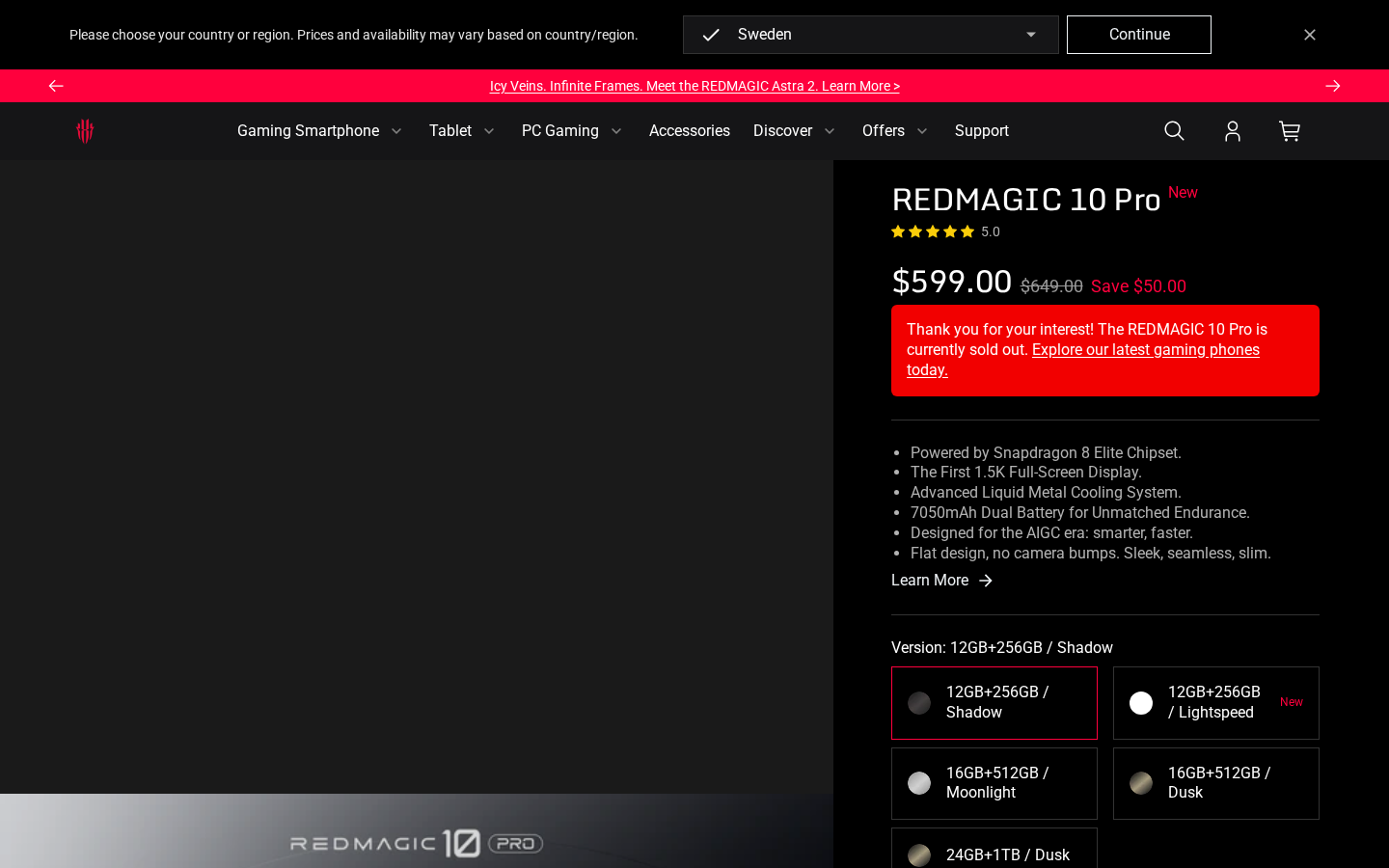Dismiss the country selection bar
This screenshot has width=1389, height=868.
1310,35
